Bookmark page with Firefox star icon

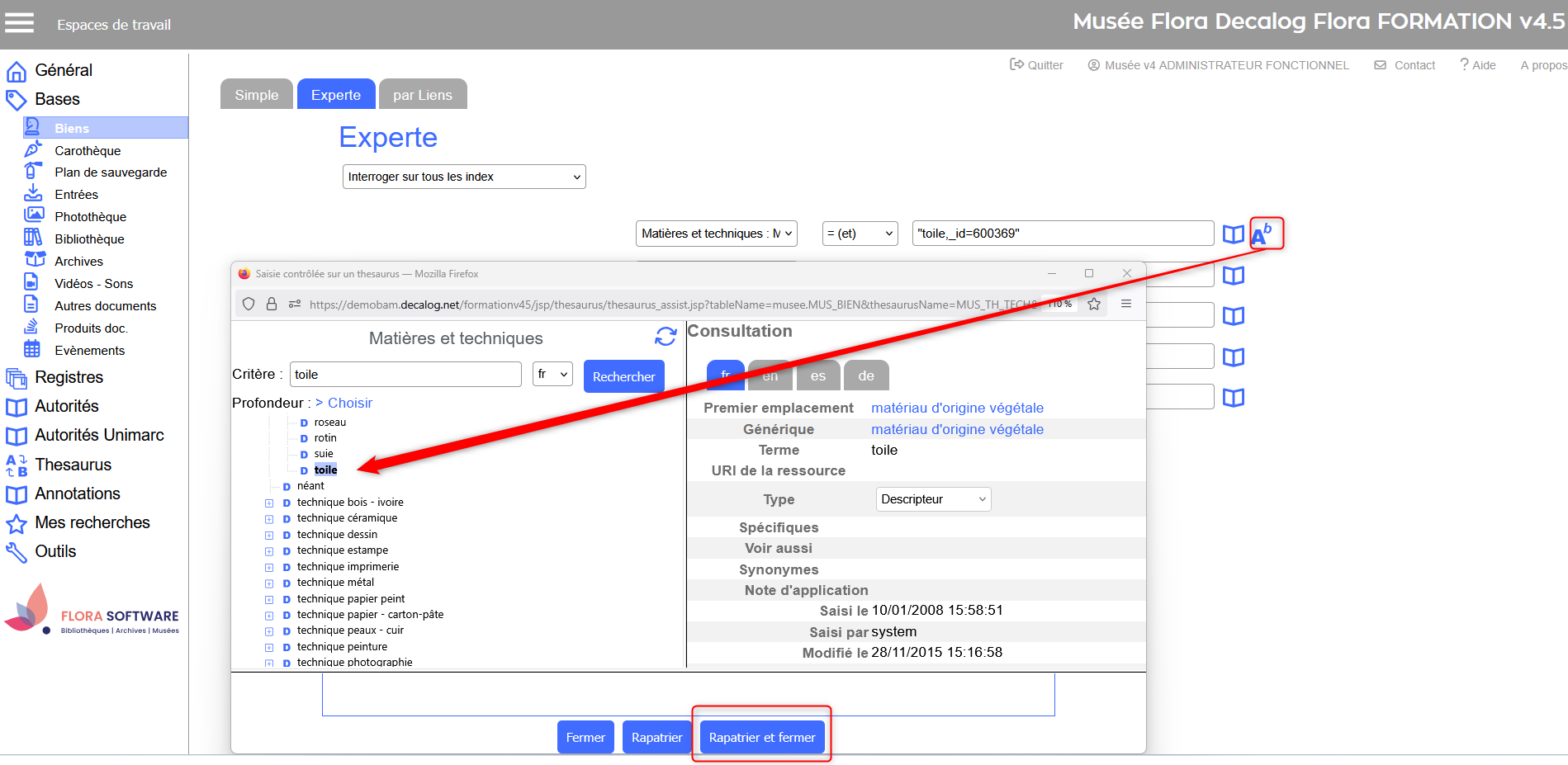(x=1094, y=304)
